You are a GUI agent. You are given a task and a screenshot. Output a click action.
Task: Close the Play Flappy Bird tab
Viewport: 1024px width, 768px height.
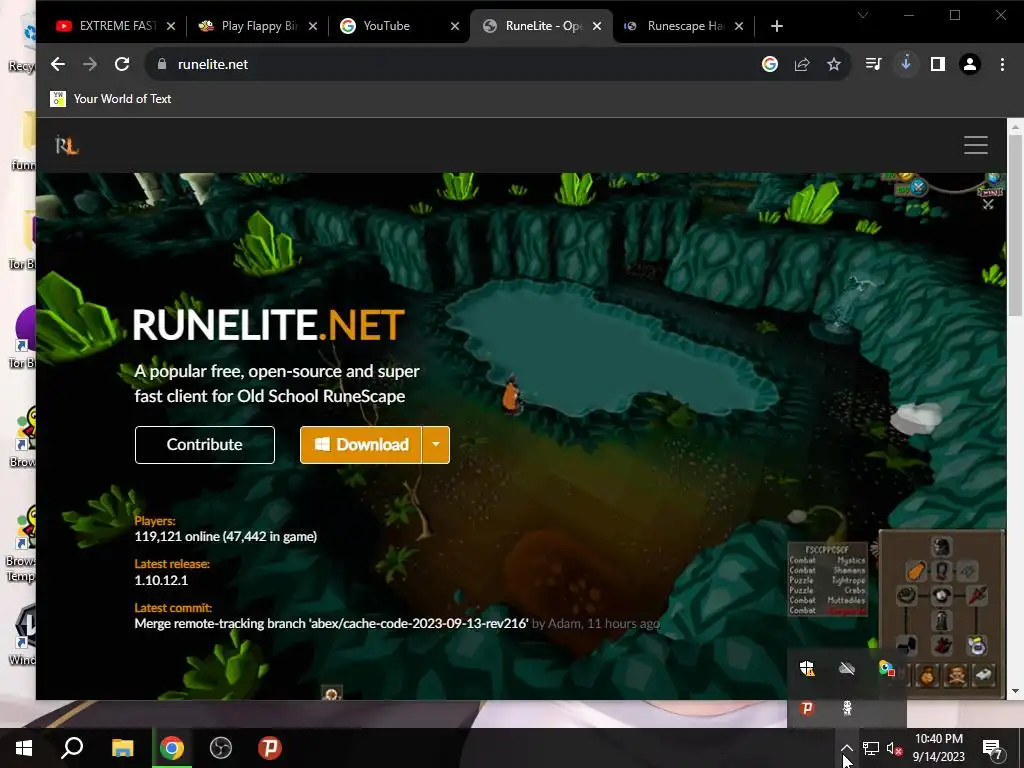pos(313,26)
